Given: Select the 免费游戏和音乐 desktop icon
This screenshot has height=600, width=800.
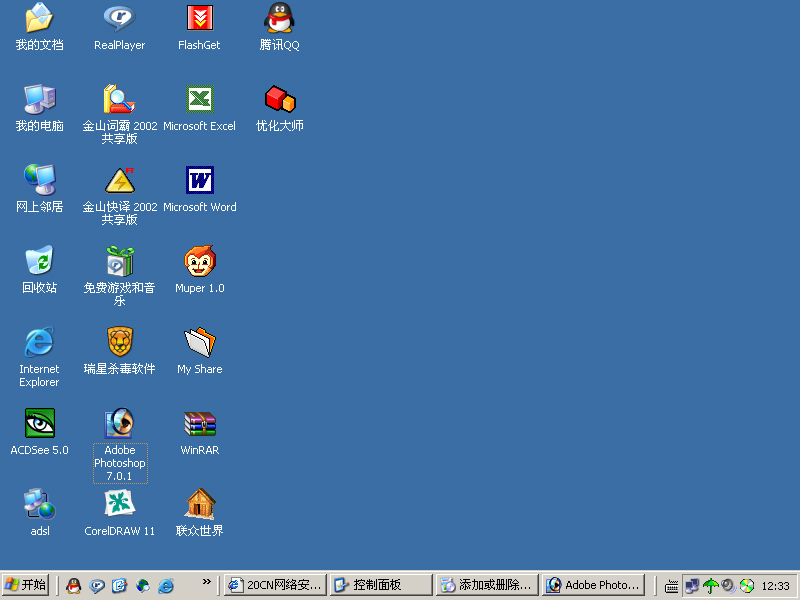Looking at the screenshot, I should 119,261.
